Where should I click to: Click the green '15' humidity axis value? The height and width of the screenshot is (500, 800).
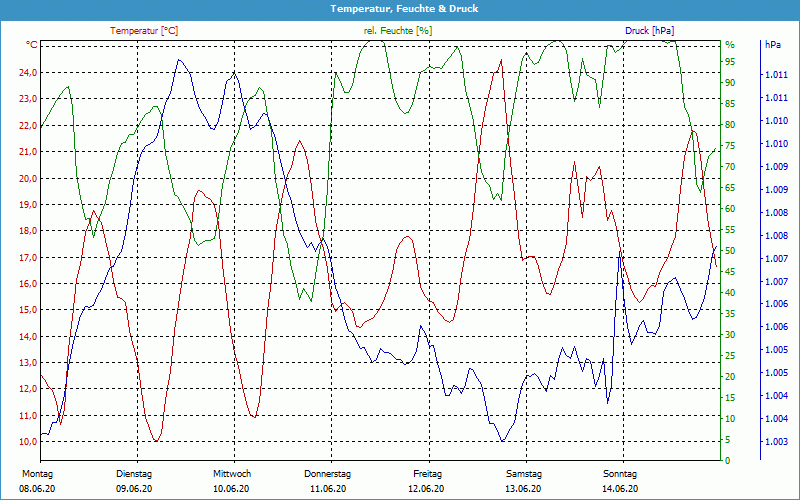pos(730,397)
